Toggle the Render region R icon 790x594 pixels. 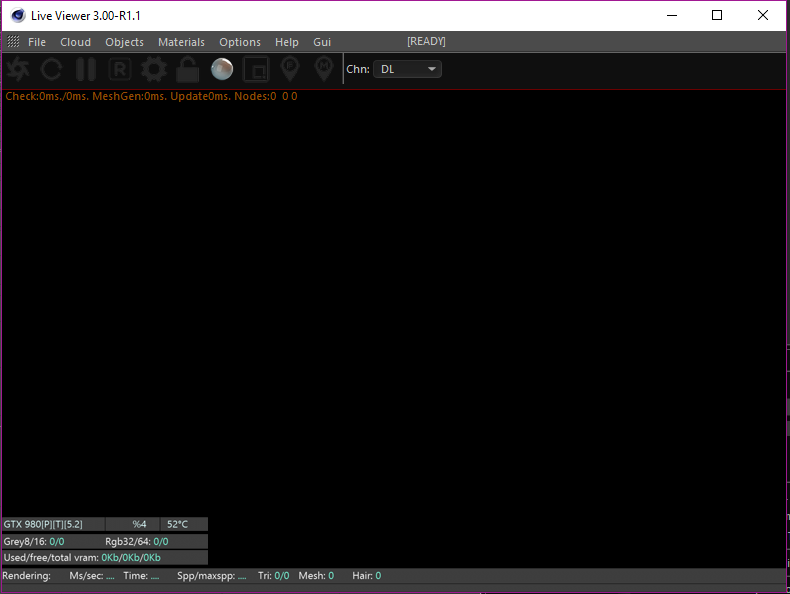tap(120, 69)
